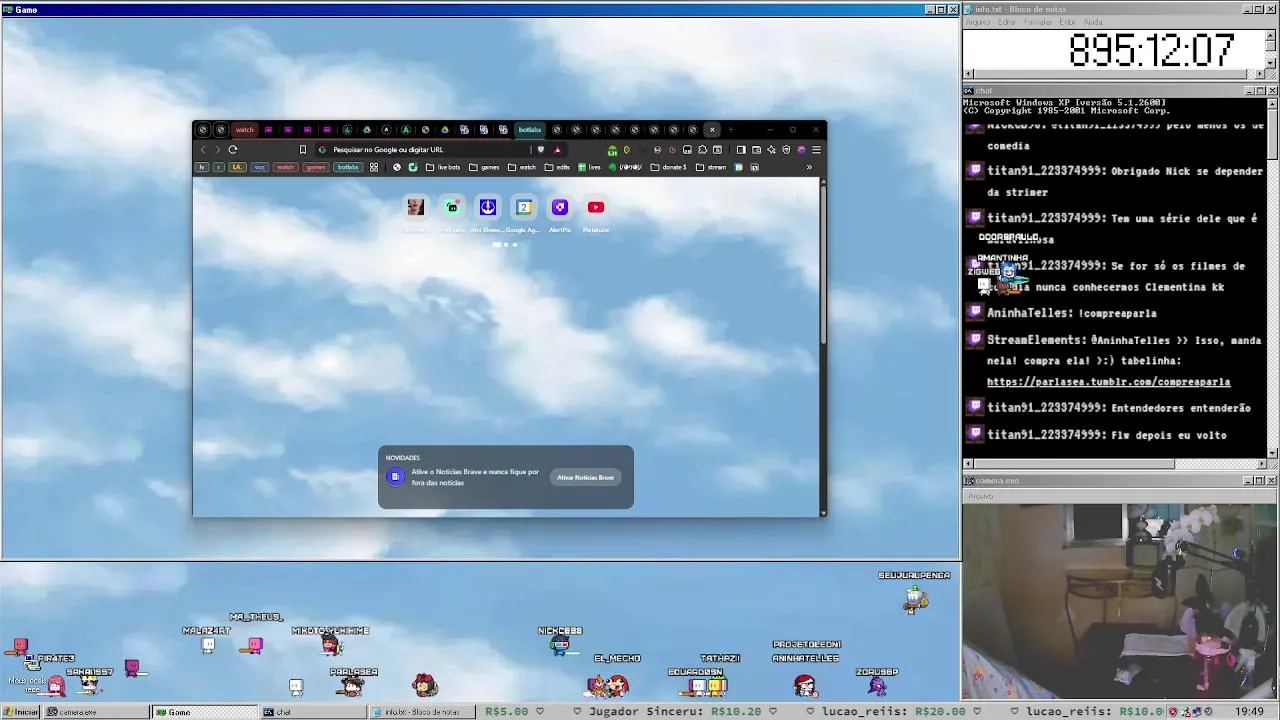Click 'AninhaTelles: !compreaparla' chat message
Image resolution: width=1280 pixels, height=720 pixels.
[1071, 313]
